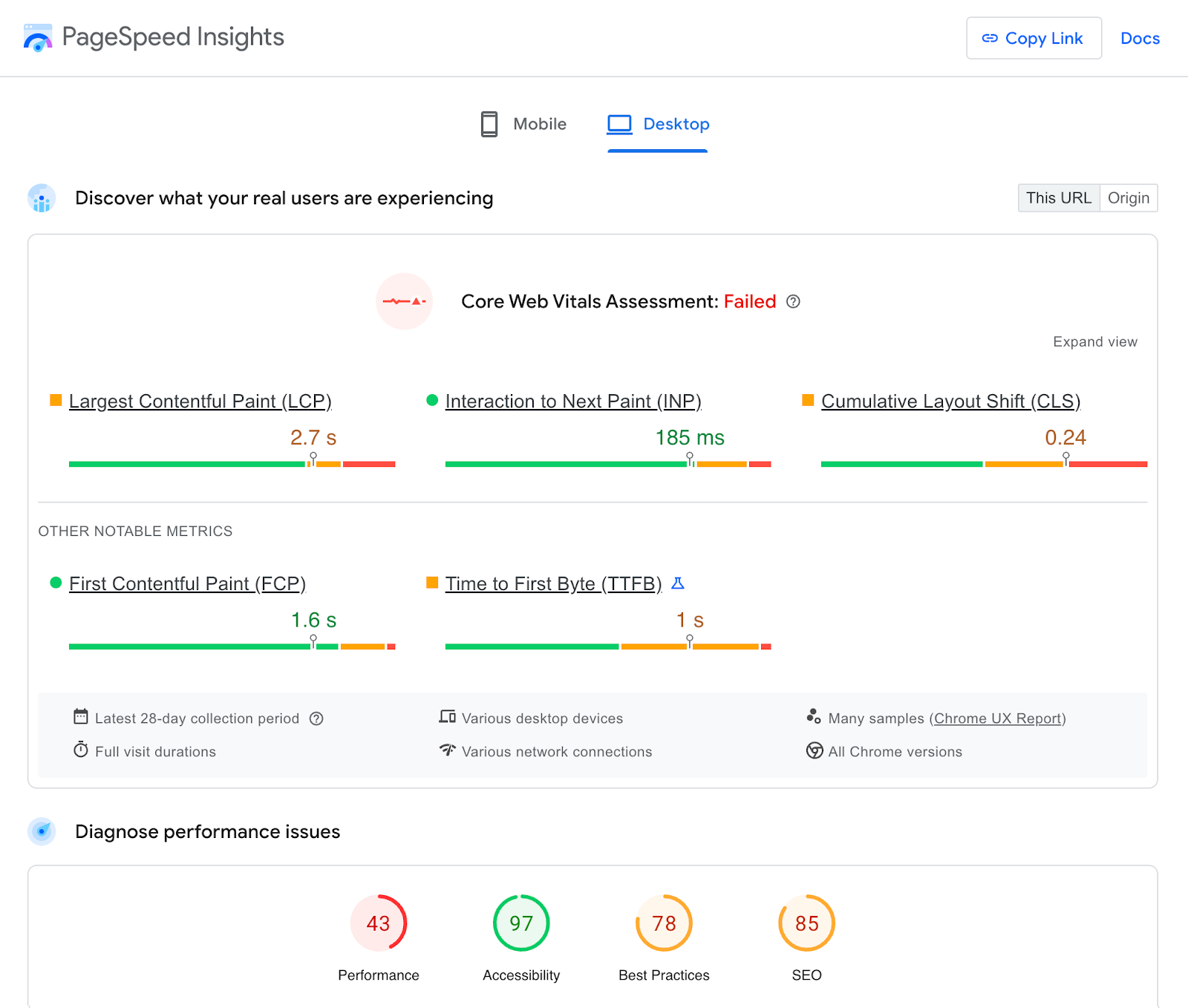Click the calendar icon beside 'Latest 28-day collection period'
Image resolution: width=1188 pixels, height=1008 pixels.
82,717
